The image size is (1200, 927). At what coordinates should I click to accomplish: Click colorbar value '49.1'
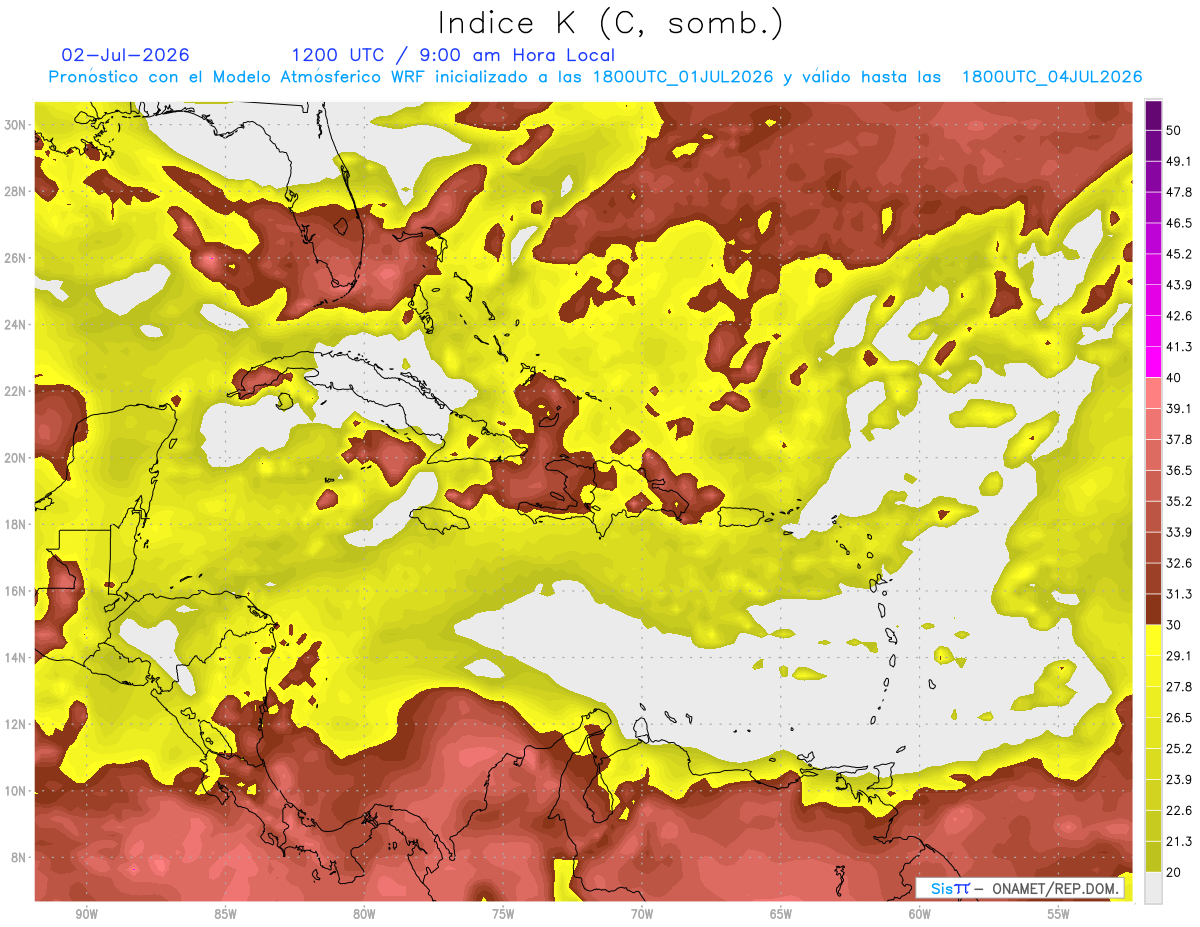(1179, 161)
